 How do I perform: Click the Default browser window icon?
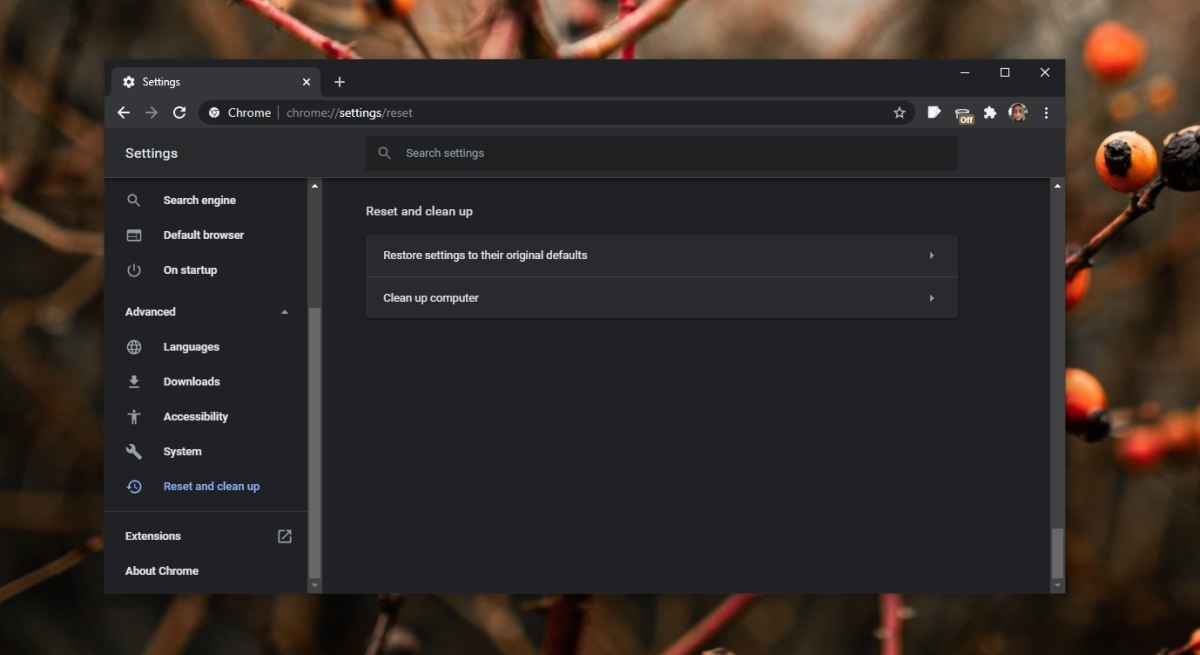(134, 235)
